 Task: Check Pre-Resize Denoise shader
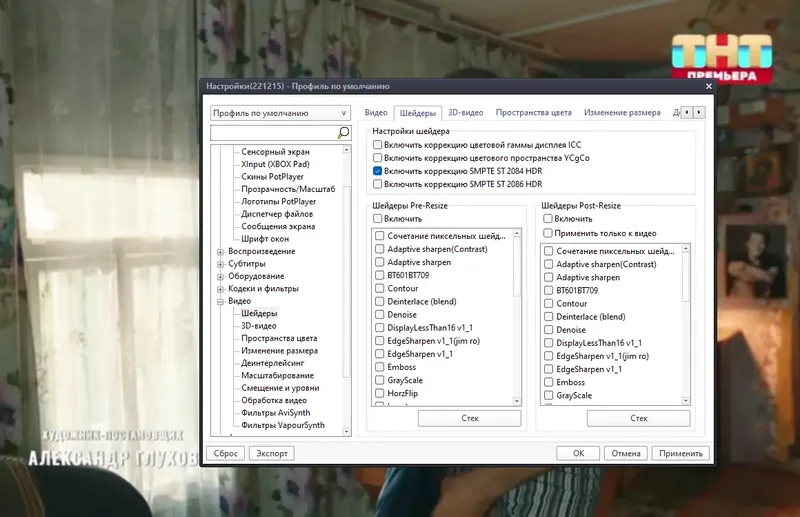(x=380, y=314)
